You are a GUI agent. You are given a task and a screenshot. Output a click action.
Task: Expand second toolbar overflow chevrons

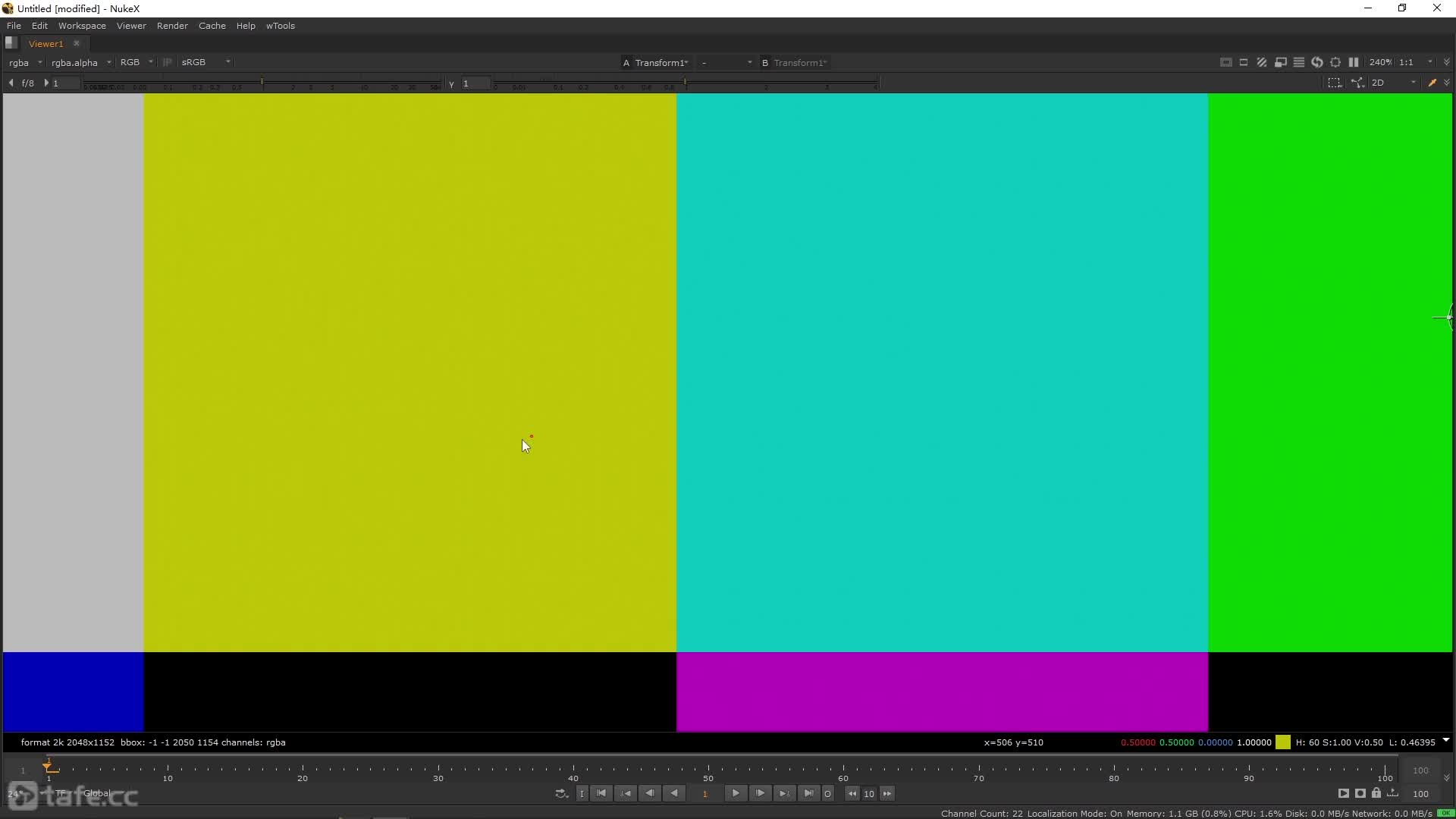(1447, 83)
